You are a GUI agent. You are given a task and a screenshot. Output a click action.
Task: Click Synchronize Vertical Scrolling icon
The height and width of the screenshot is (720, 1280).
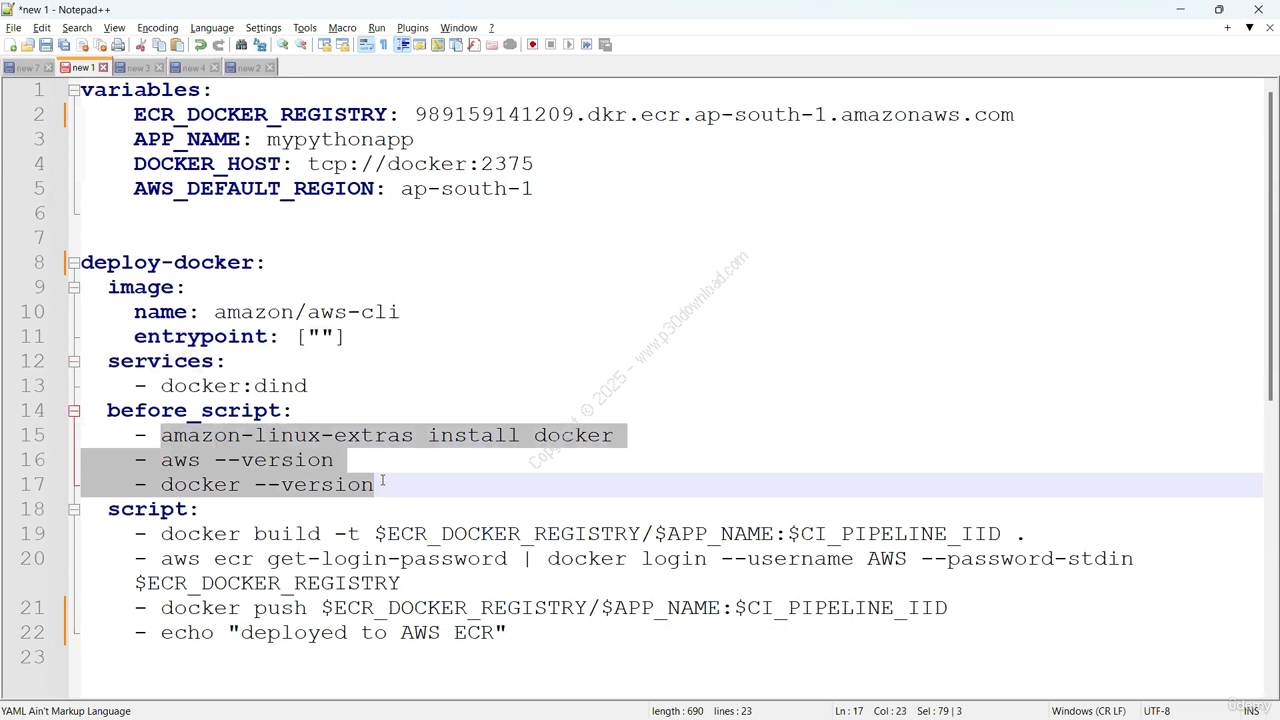click(324, 45)
